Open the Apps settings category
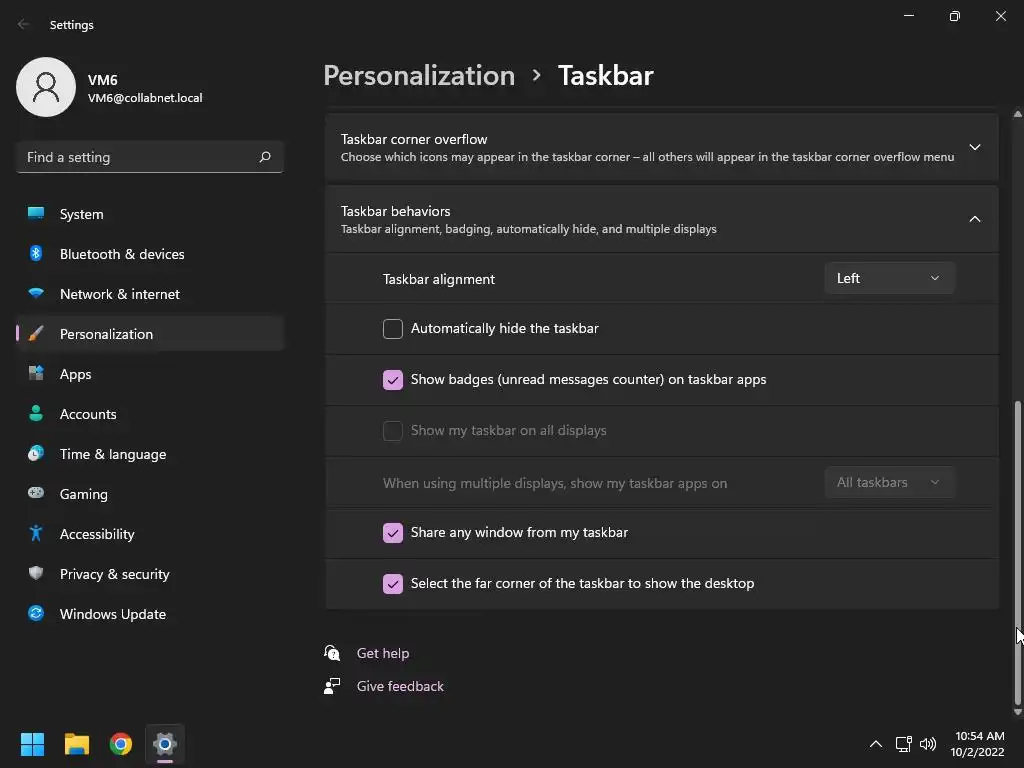1024x768 pixels. [x=76, y=374]
